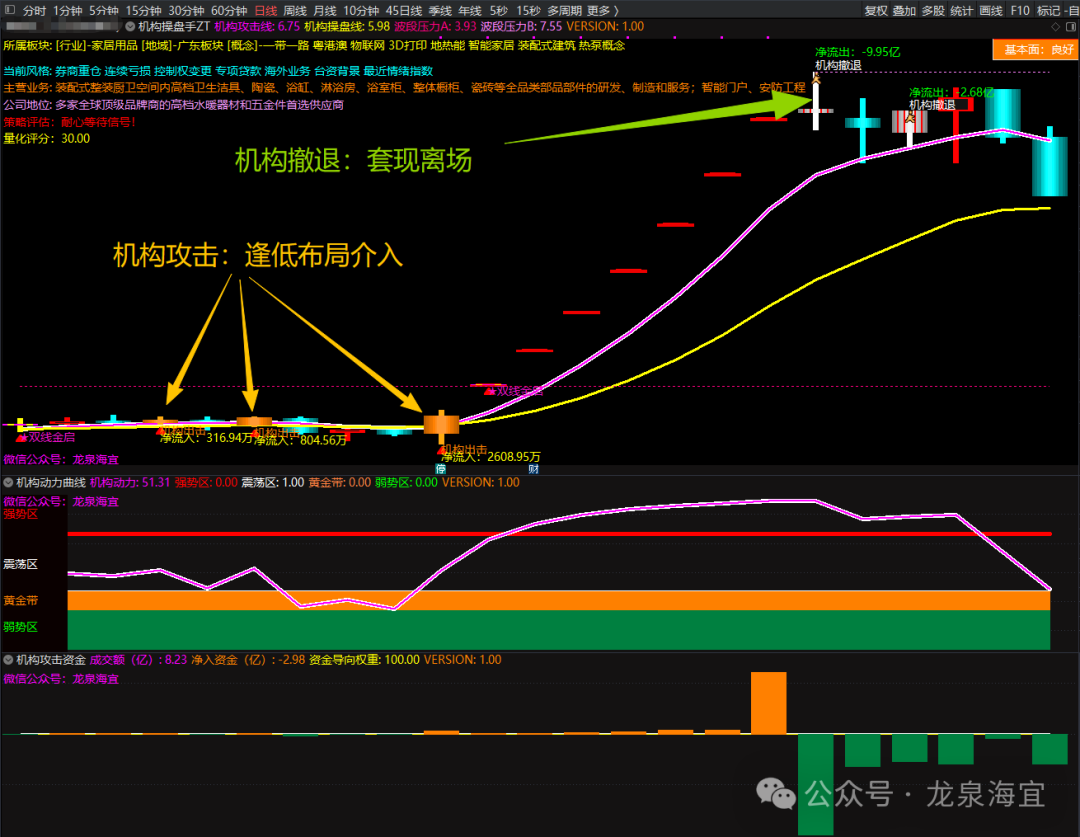Click the orange 基本面：良好 badge
1080x837 pixels.
(1035, 50)
